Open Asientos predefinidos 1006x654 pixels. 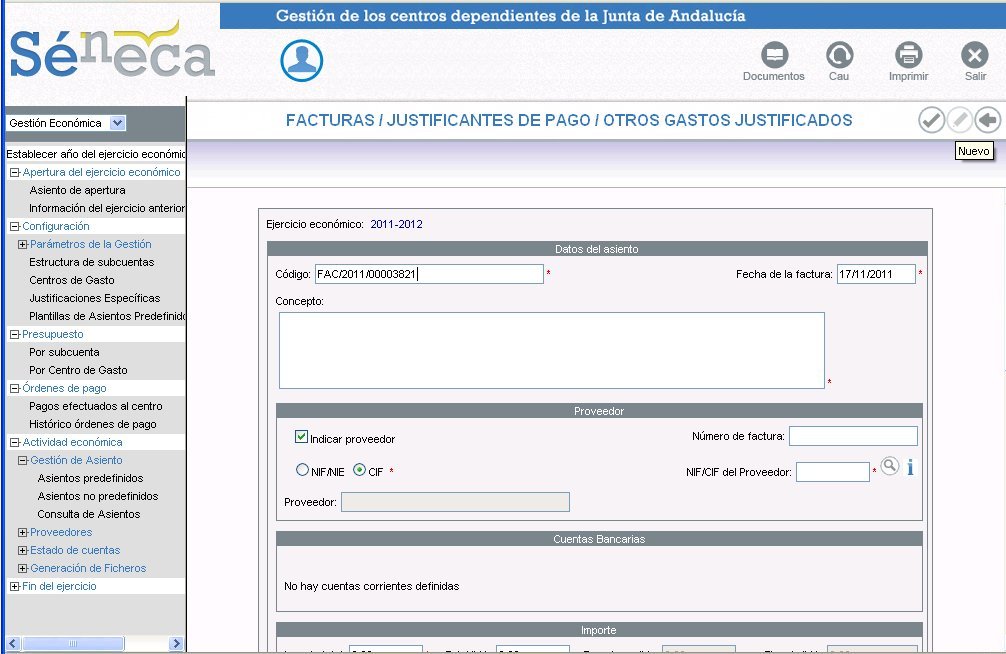pyautogui.click(x=90, y=478)
